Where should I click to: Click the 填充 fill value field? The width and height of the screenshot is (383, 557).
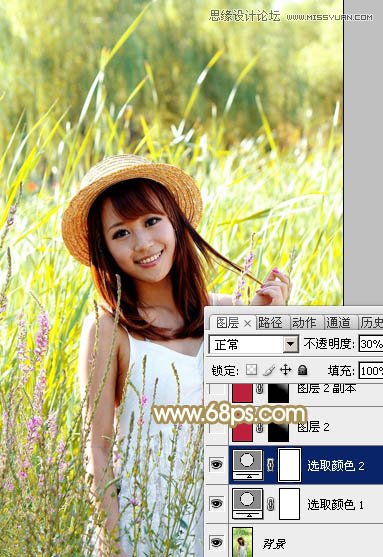pyautogui.click(x=371, y=371)
